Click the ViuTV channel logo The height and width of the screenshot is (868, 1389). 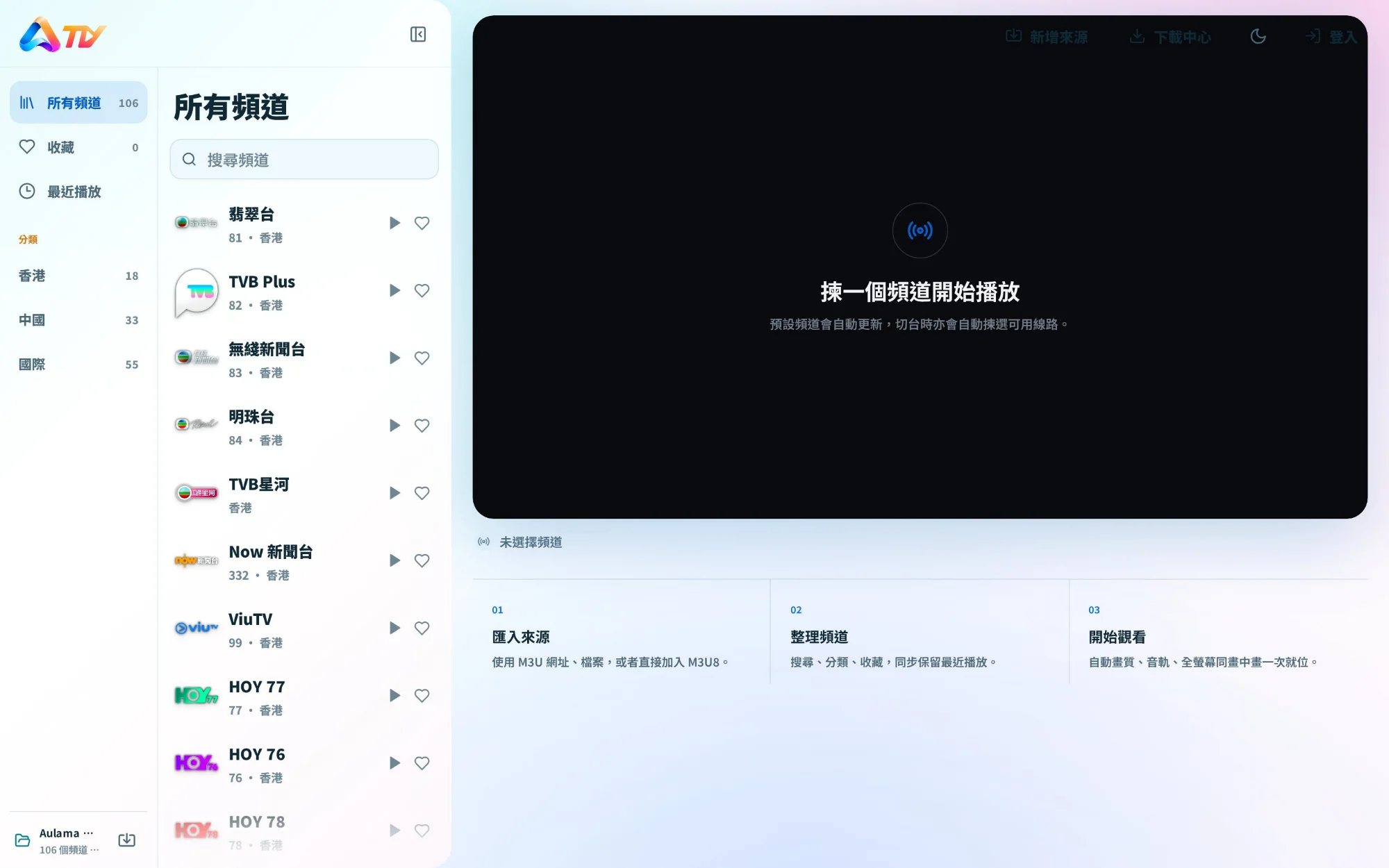tap(197, 628)
